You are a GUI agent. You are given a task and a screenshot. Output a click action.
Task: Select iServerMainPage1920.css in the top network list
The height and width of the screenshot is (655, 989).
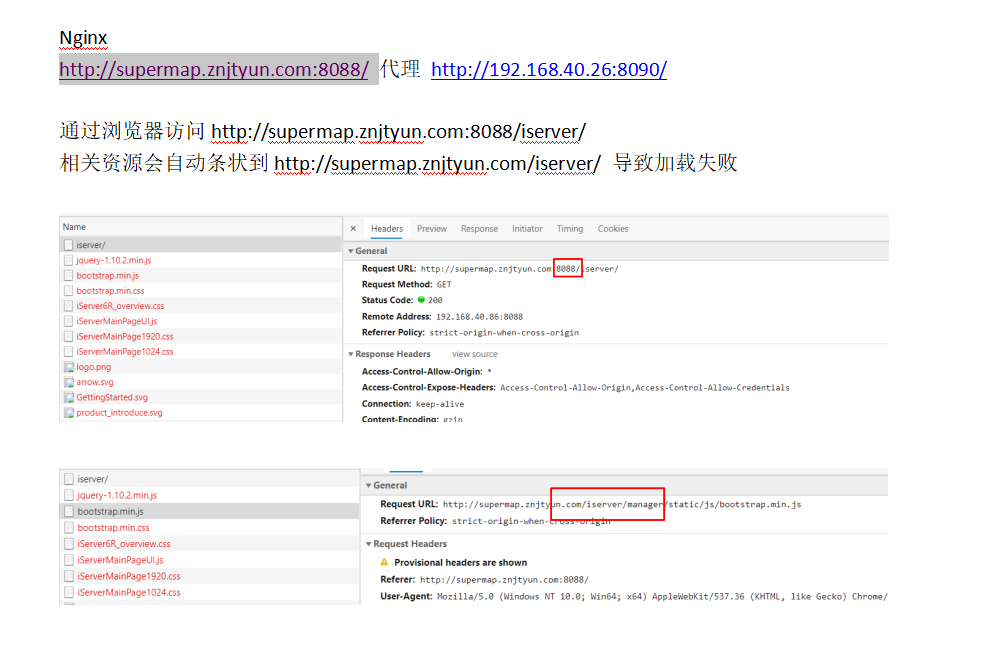[x=201, y=336]
